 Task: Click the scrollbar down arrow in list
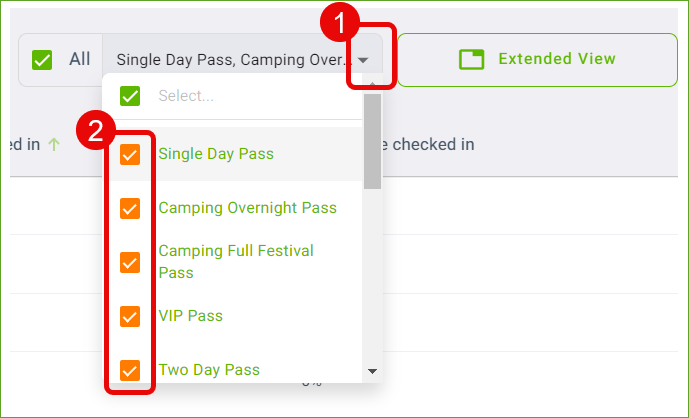point(373,371)
